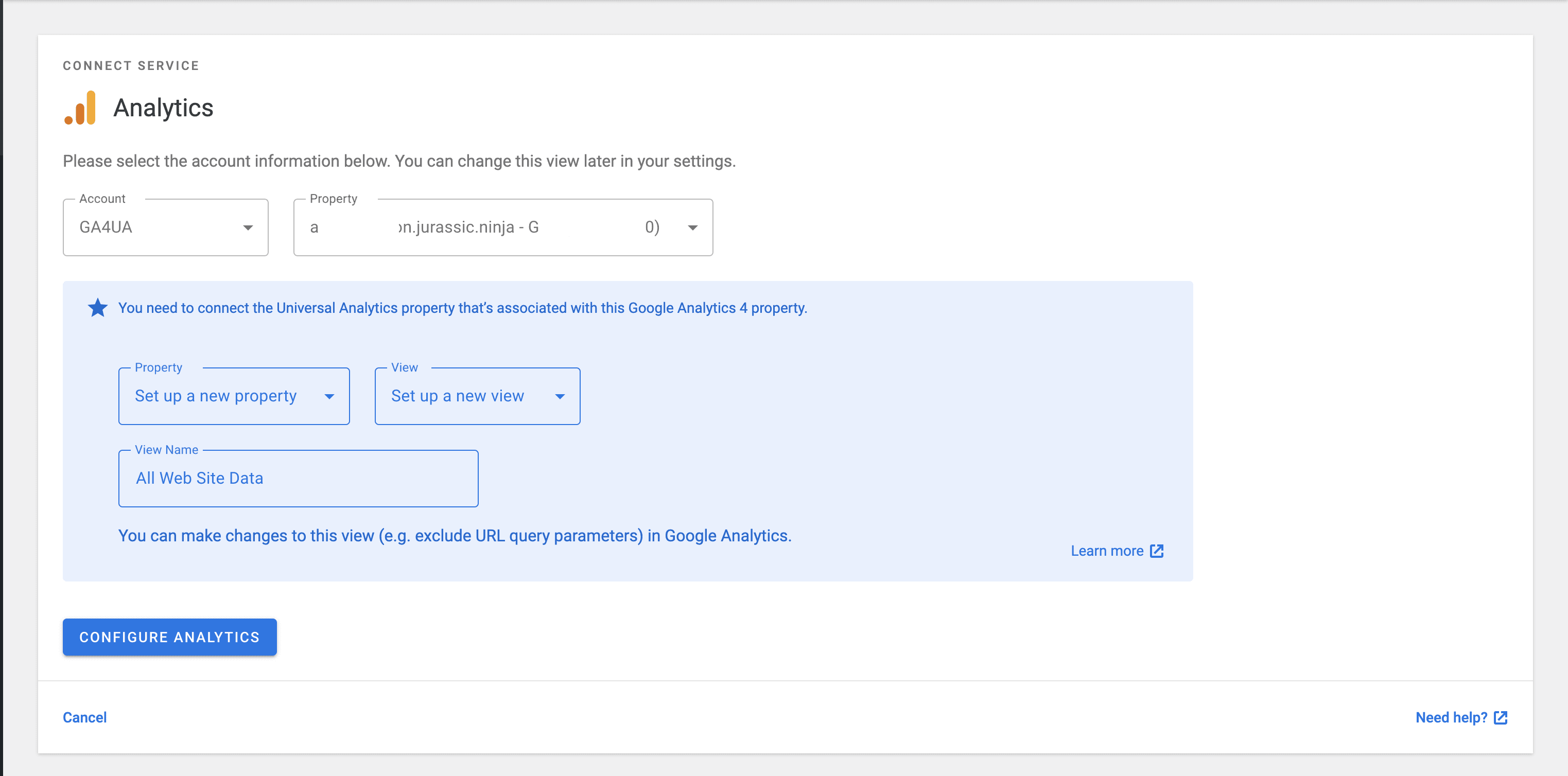Open the Learn more link
The width and height of the screenshot is (1568, 776).
1117,551
